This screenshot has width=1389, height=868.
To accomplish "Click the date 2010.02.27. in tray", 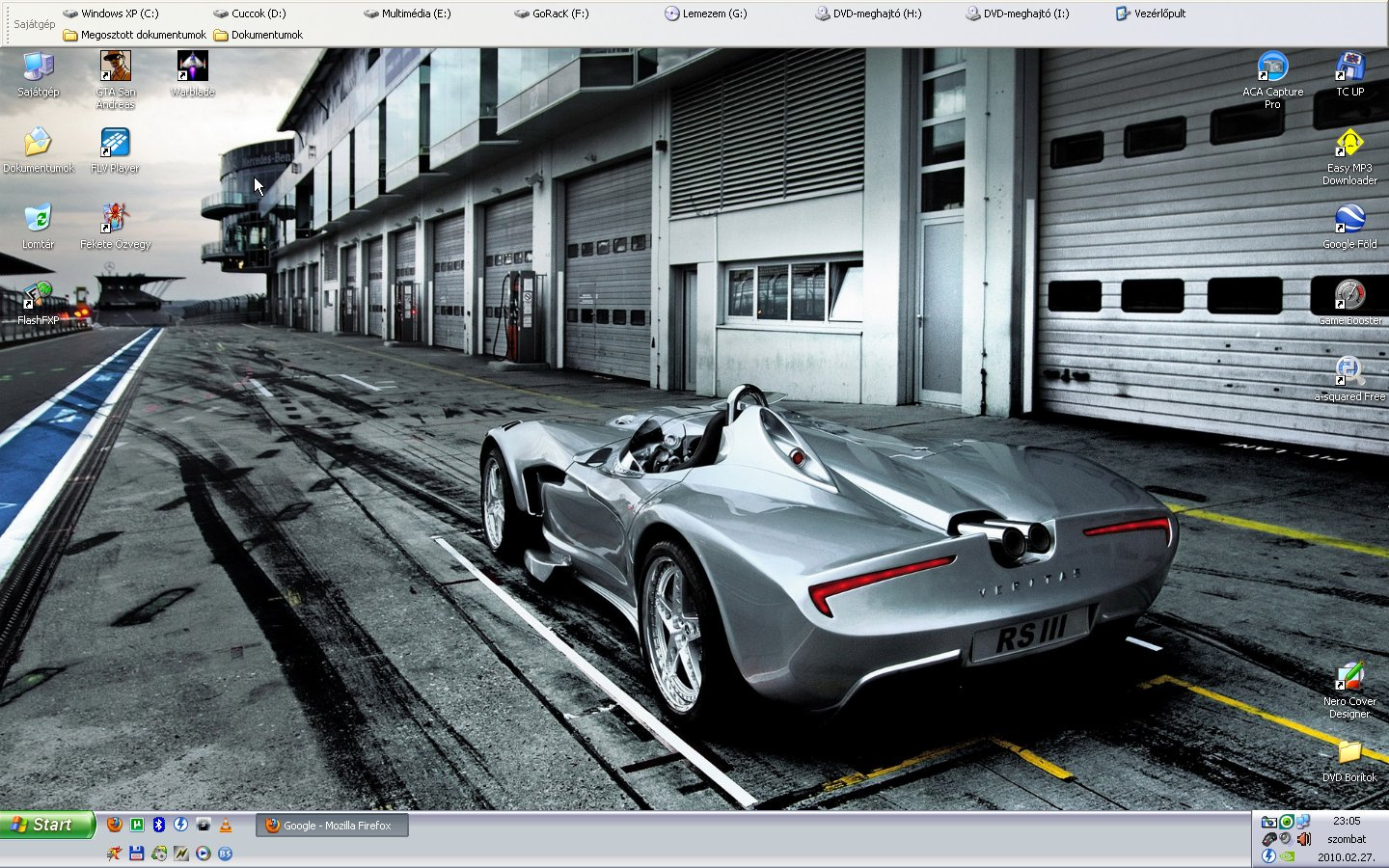I will (x=1347, y=856).
